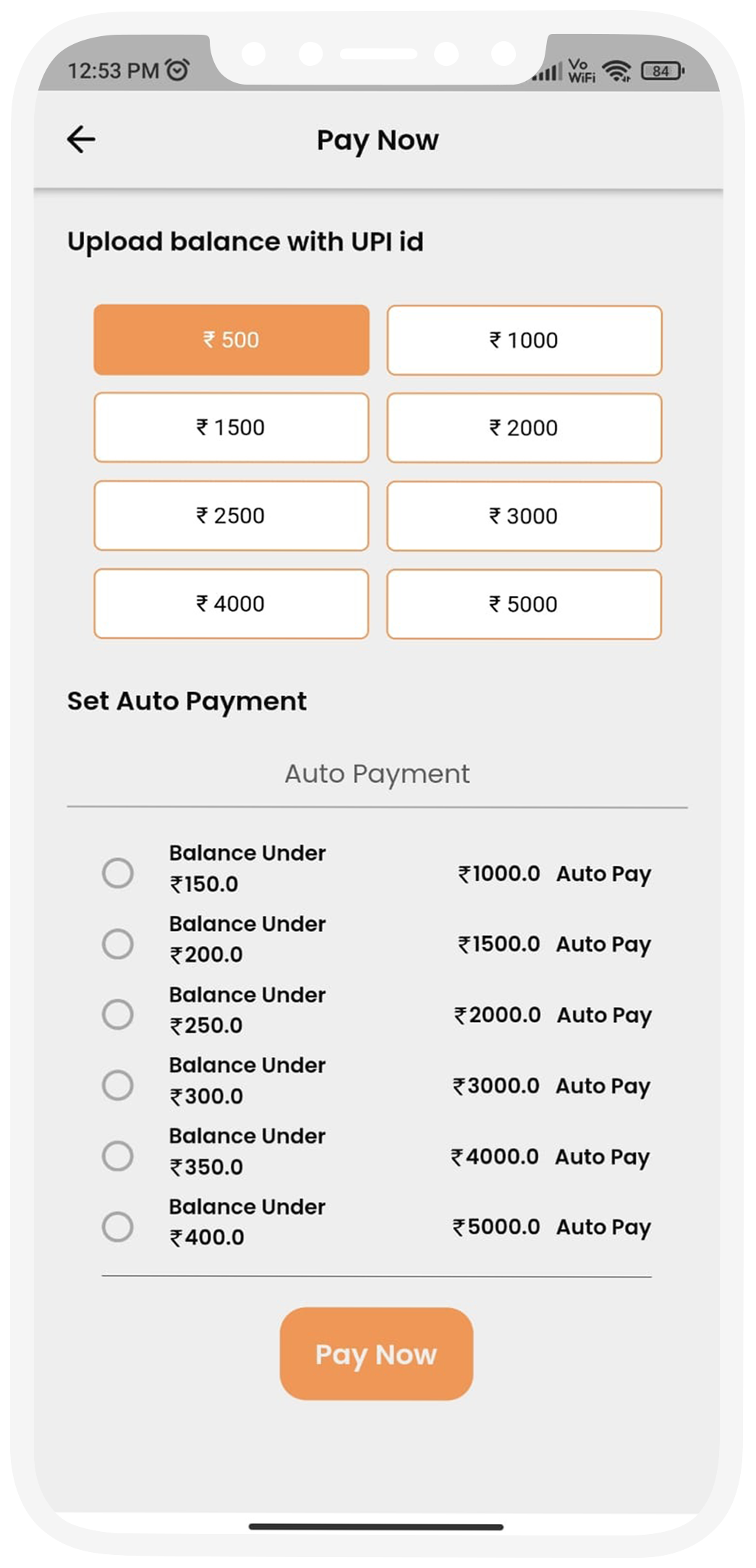The height and width of the screenshot is (1568, 756).
Task: Choose the ₹ 2500 amount tile
Action: point(232,516)
